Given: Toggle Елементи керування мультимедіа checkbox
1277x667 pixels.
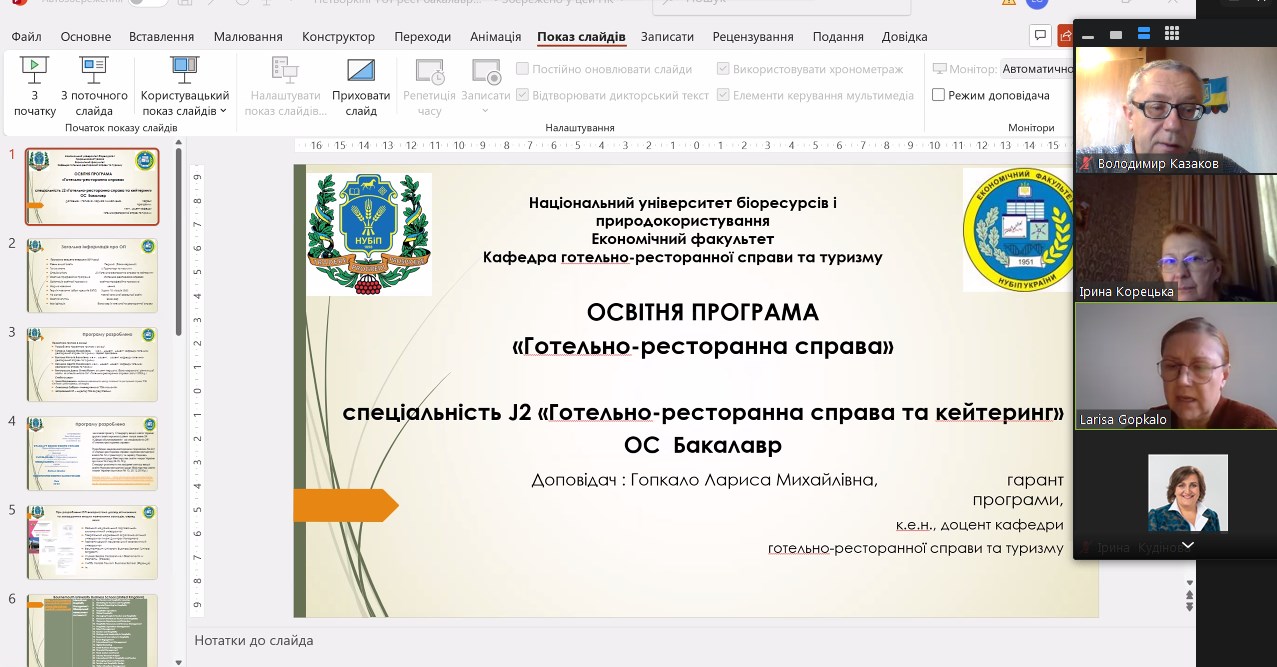Looking at the screenshot, I should [x=722, y=95].
